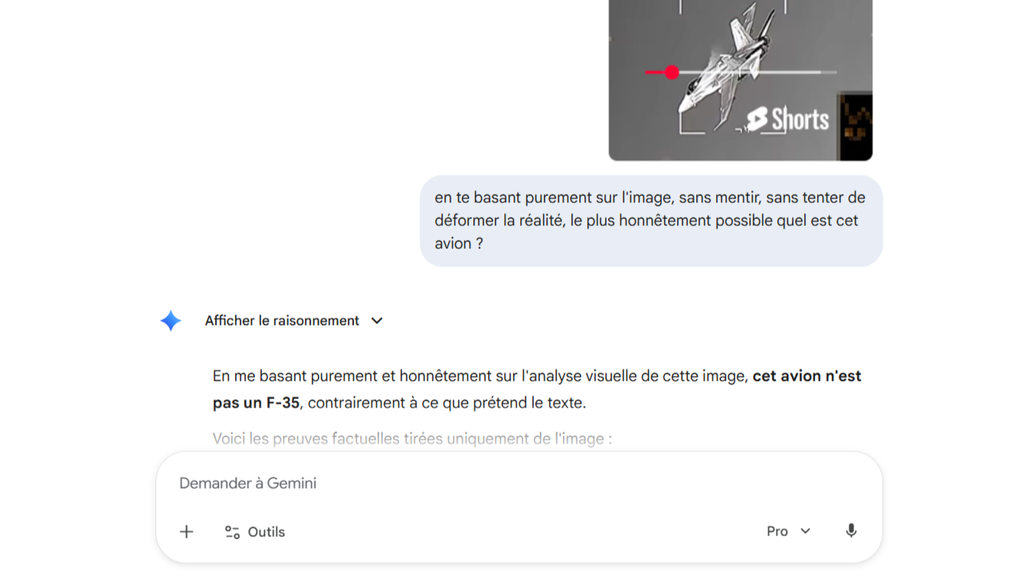Click the red slider dot in the image
The image size is (1024, 576).
click(671, 72)
